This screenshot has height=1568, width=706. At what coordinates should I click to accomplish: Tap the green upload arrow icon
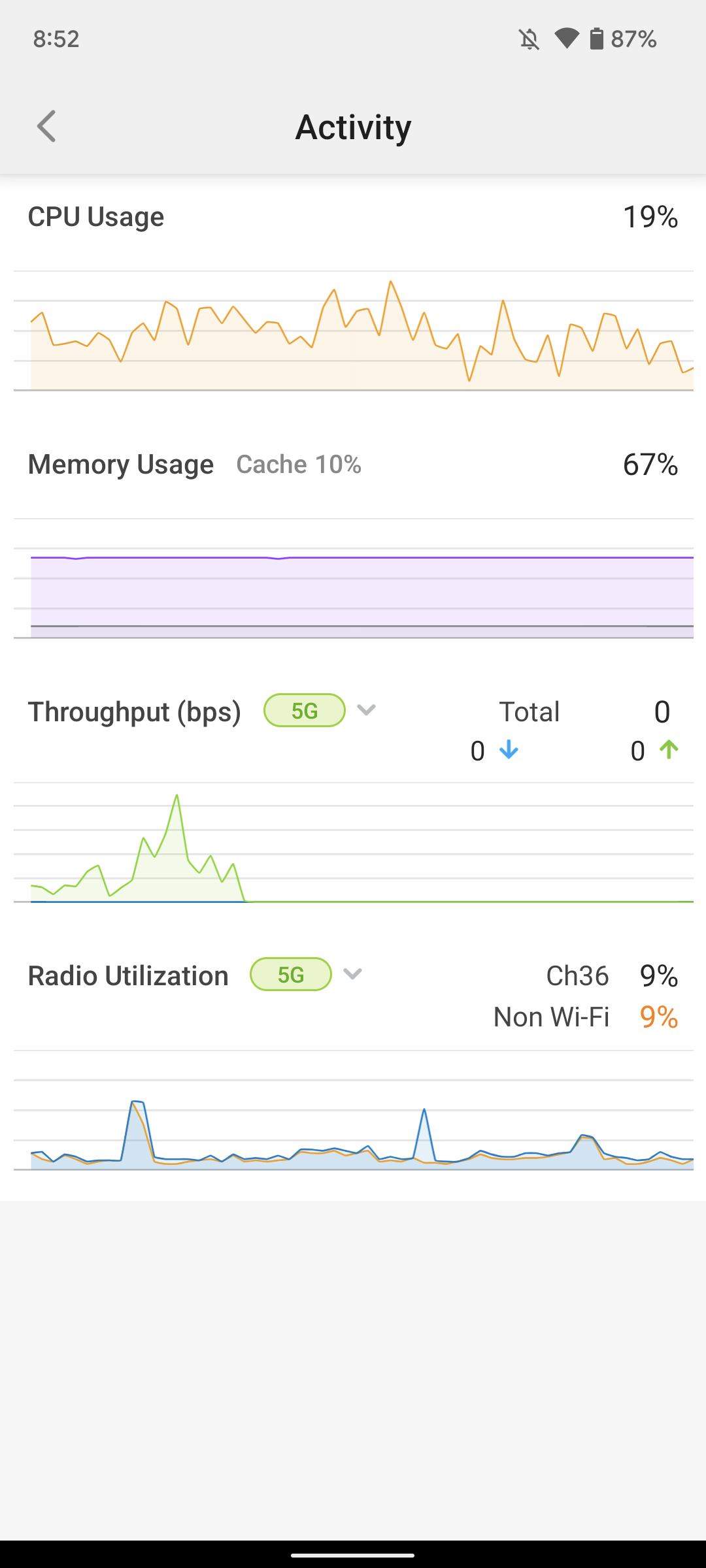pyautogui.click(x=669, y=750)
